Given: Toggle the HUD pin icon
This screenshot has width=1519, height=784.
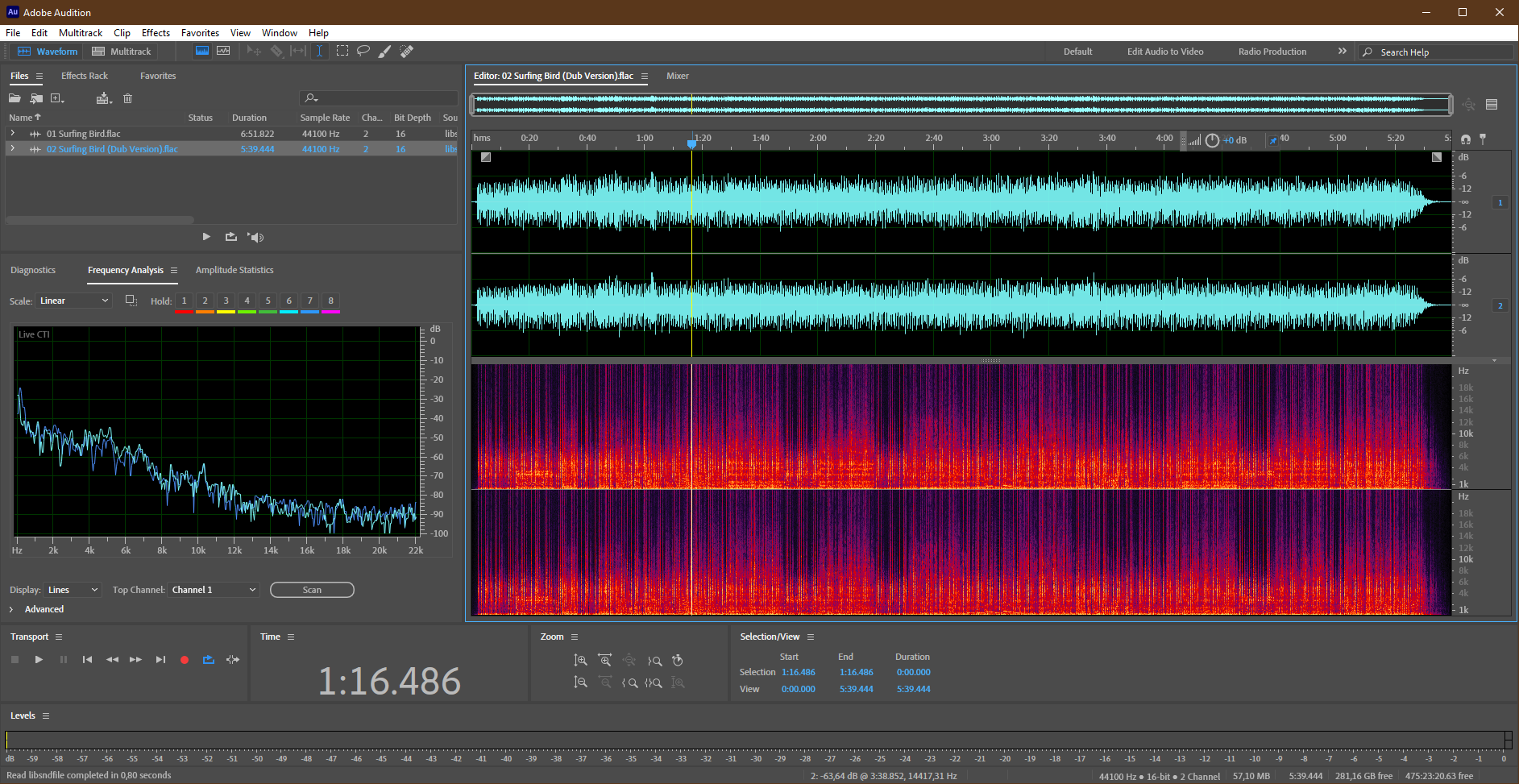Looking at the screenshot, I should click(1272, 140).
